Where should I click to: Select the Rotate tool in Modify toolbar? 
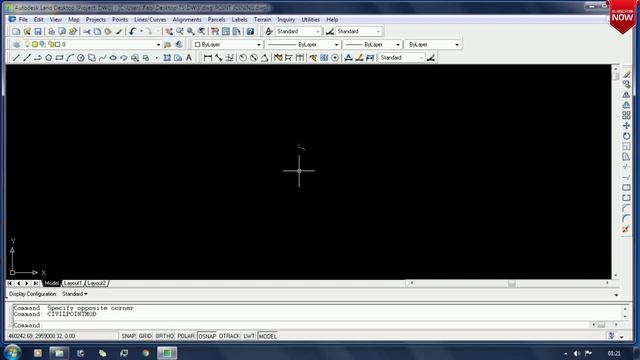click(626, 136)
